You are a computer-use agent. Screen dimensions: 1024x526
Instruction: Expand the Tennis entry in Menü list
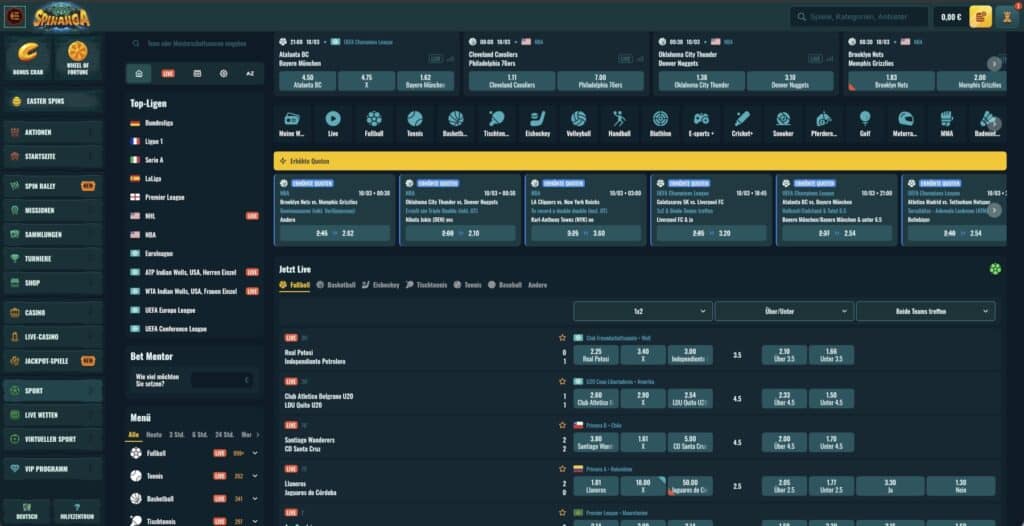255,476
